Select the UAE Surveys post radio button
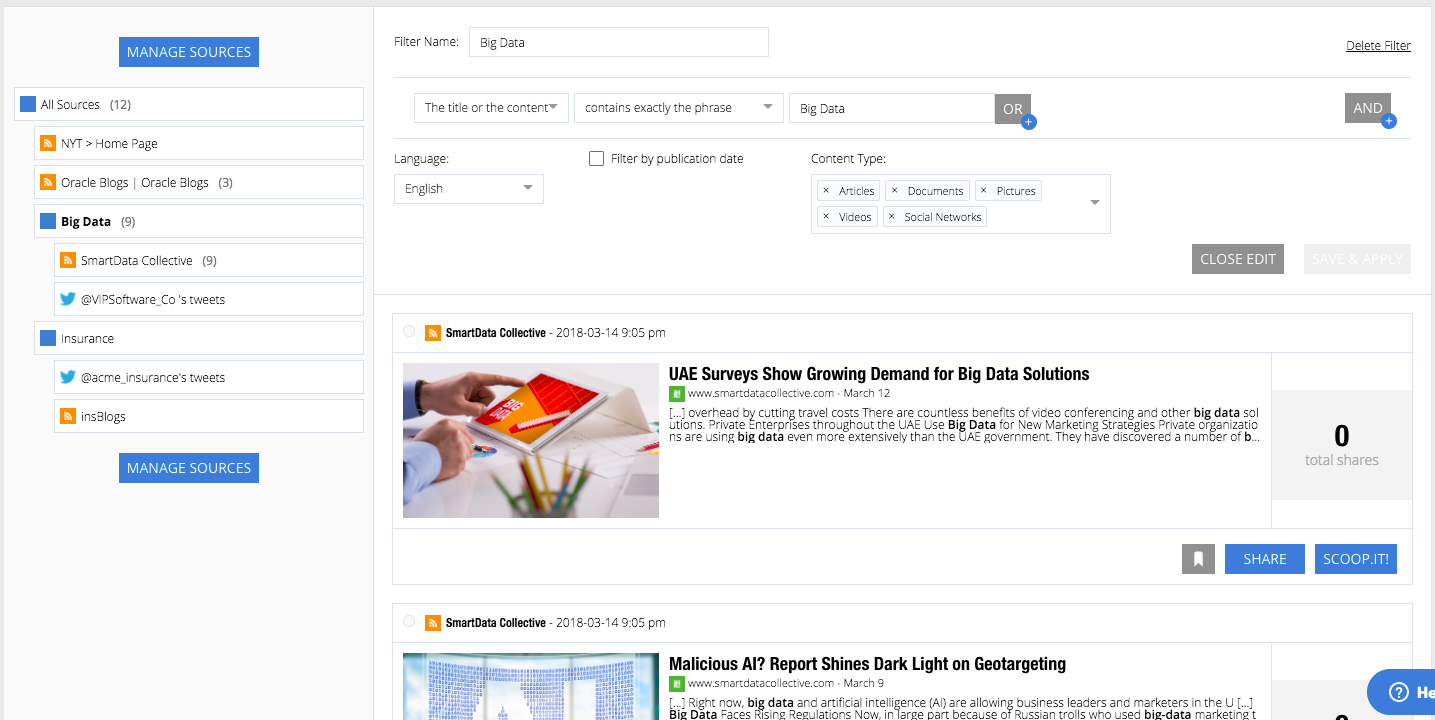Viewport: 1435px width, 720px height. [x=409, y=331]
